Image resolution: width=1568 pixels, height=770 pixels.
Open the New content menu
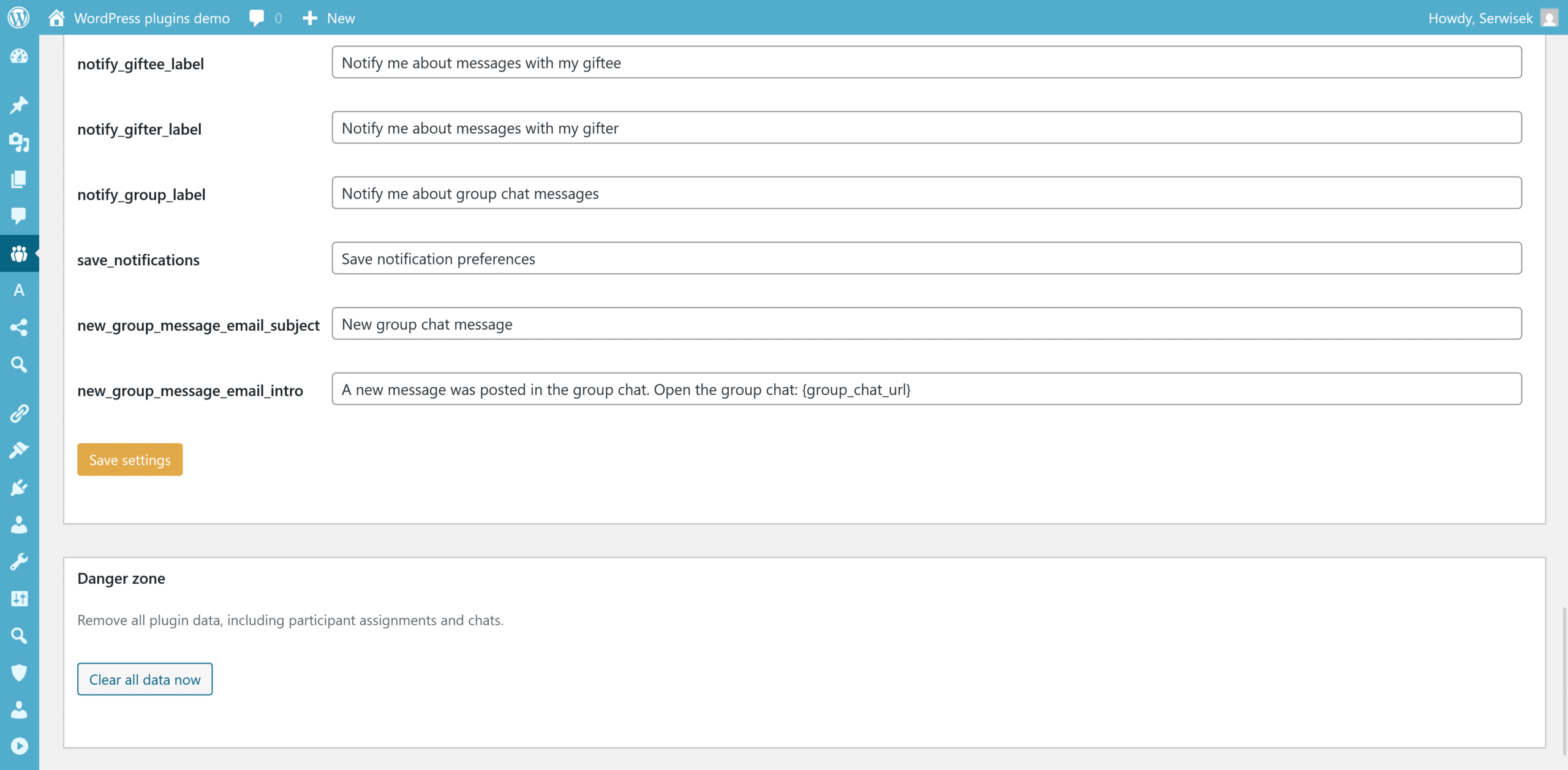(329, 18)
